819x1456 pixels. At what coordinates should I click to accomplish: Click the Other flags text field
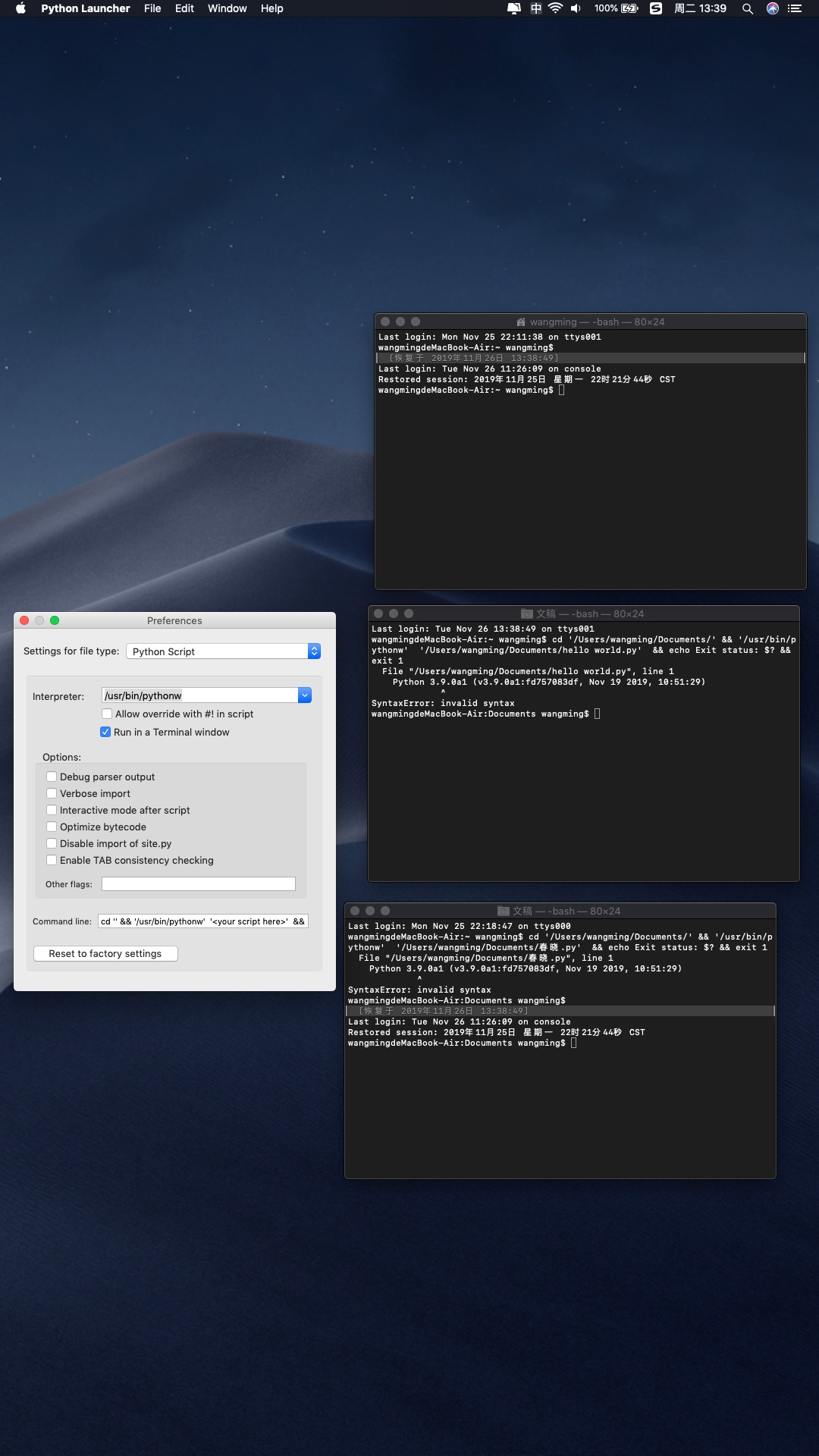click(199, 883)
